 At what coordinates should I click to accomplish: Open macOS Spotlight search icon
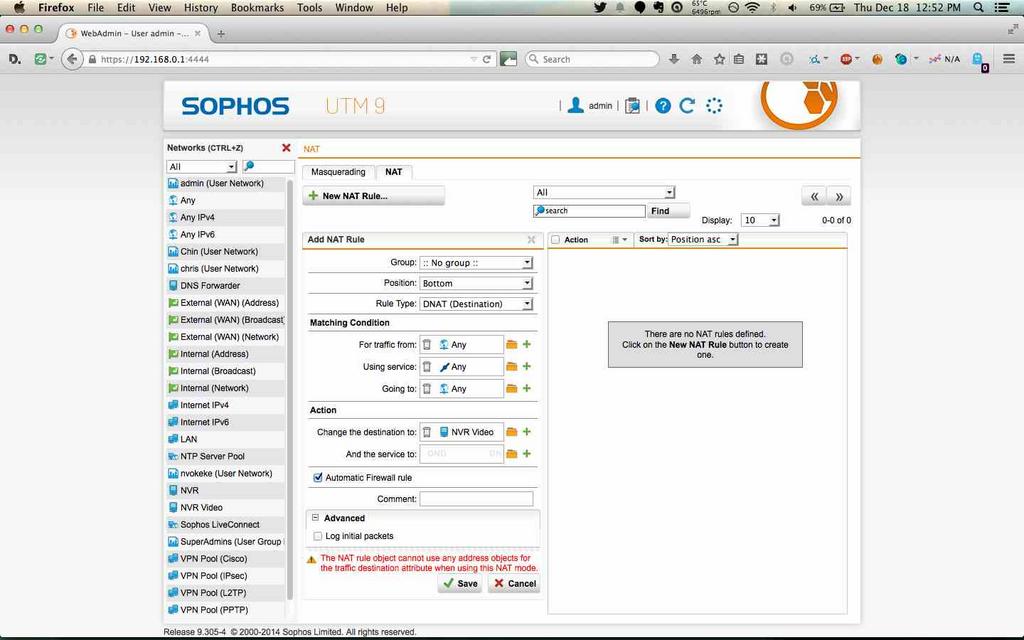[x=978, y=8]
